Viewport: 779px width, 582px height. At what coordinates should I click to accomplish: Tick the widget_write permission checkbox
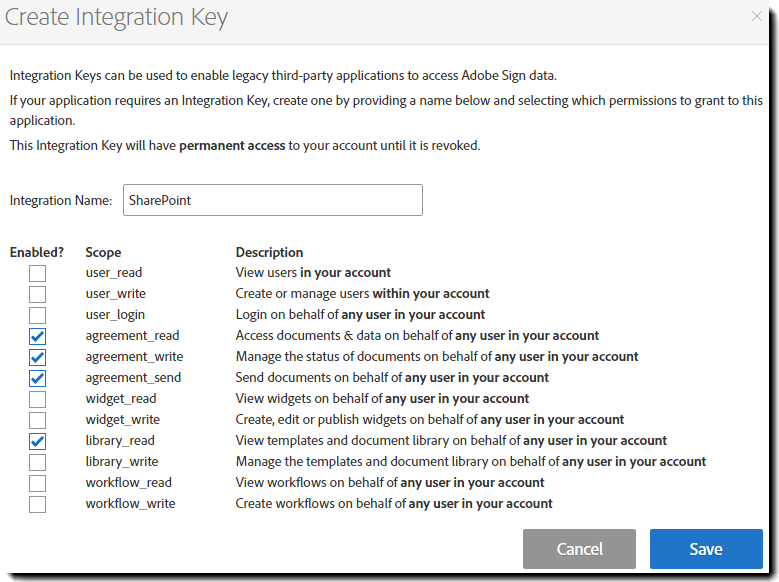click(37, 420)
